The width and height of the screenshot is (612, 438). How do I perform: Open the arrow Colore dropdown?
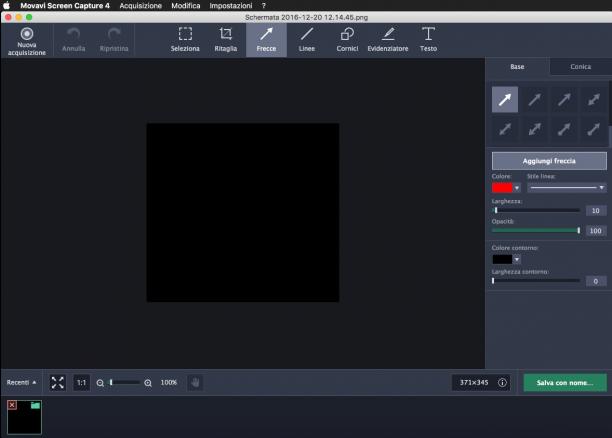pyautogui.click(x=517, y=188)
